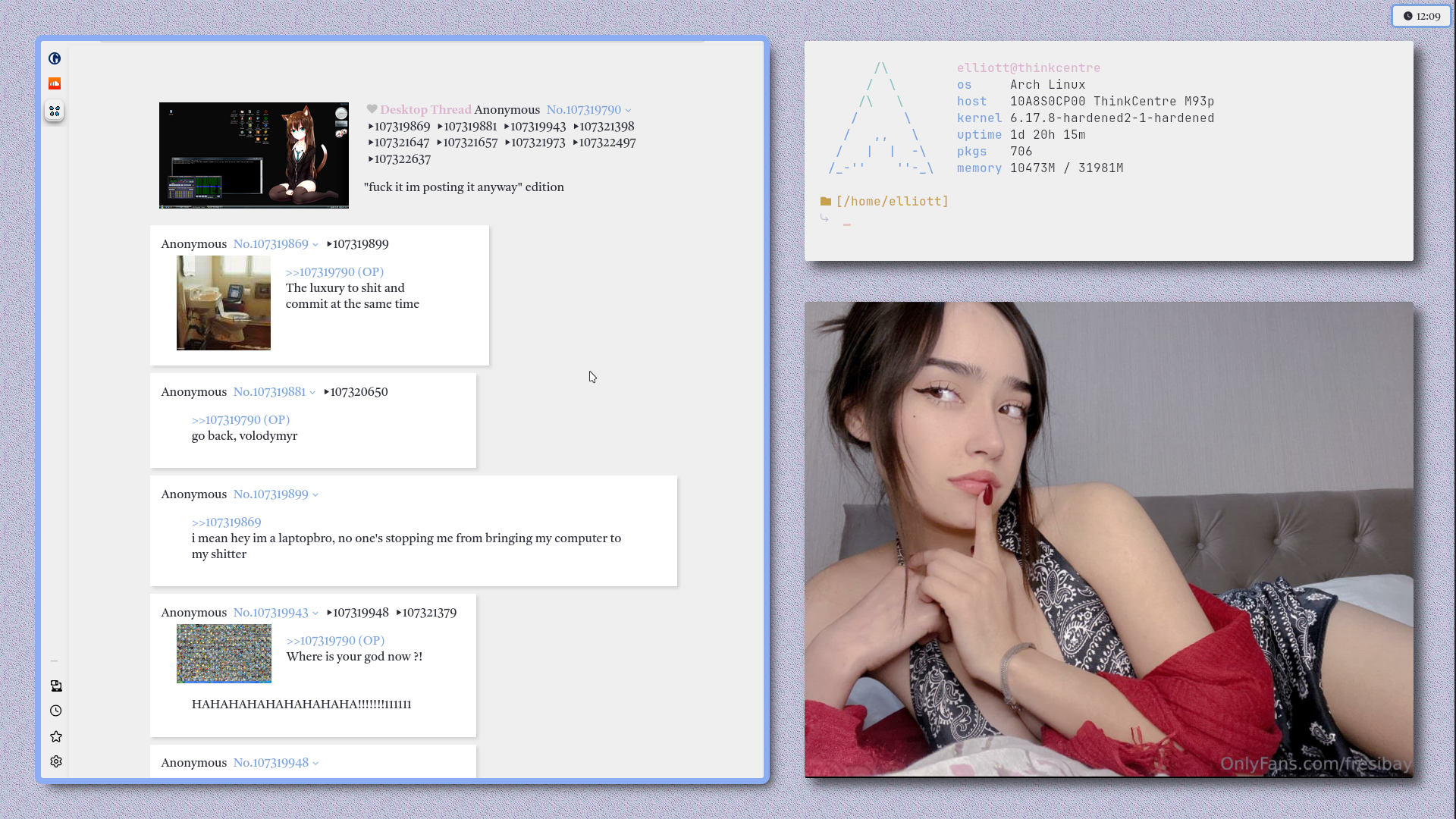Open dropdown arrow for post No.107319899
Screen dimensions: 1456x819
point(315,495)
